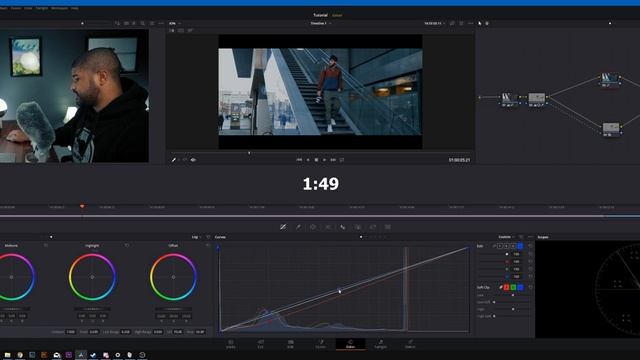Reset the Soft Clip controls
The height and width of the screenshot is (360, 640).
click(x=530, y=287)
